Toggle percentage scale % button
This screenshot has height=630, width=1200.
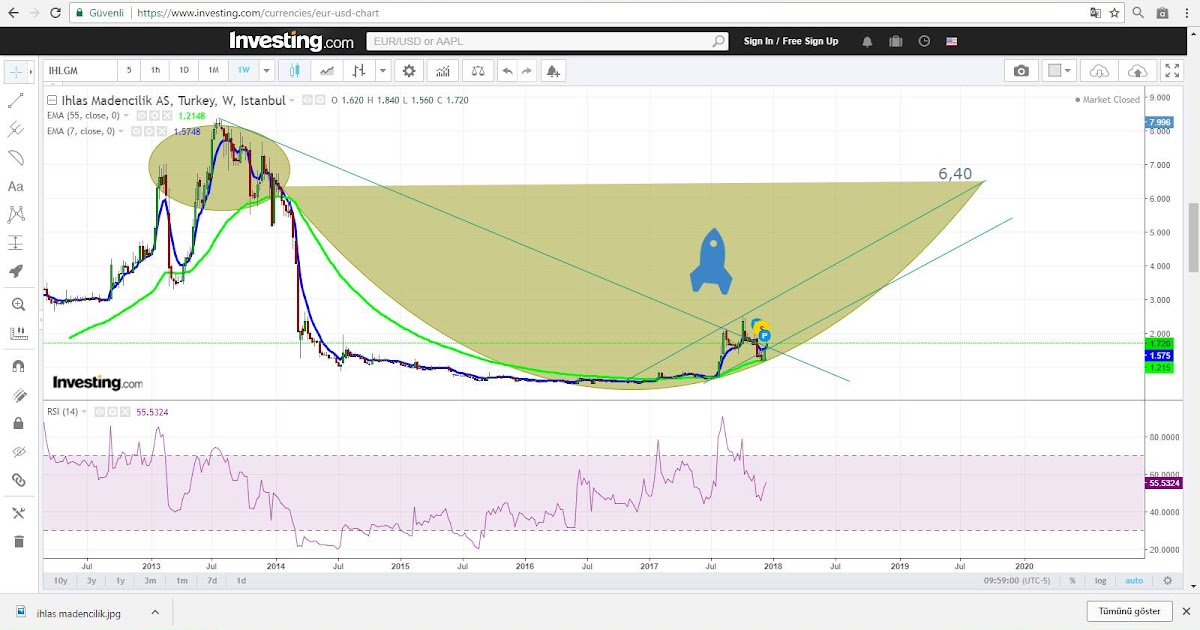click(x=1072, y=580)
